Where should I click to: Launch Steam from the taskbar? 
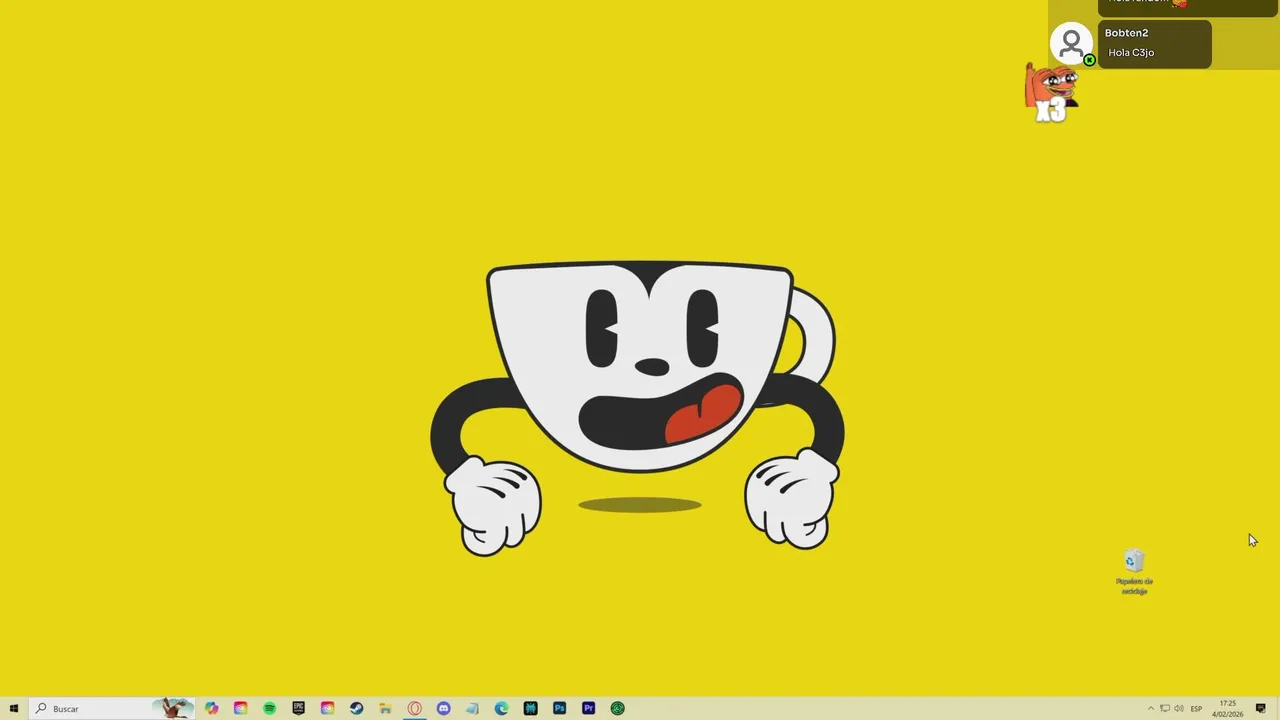[356, 708]
